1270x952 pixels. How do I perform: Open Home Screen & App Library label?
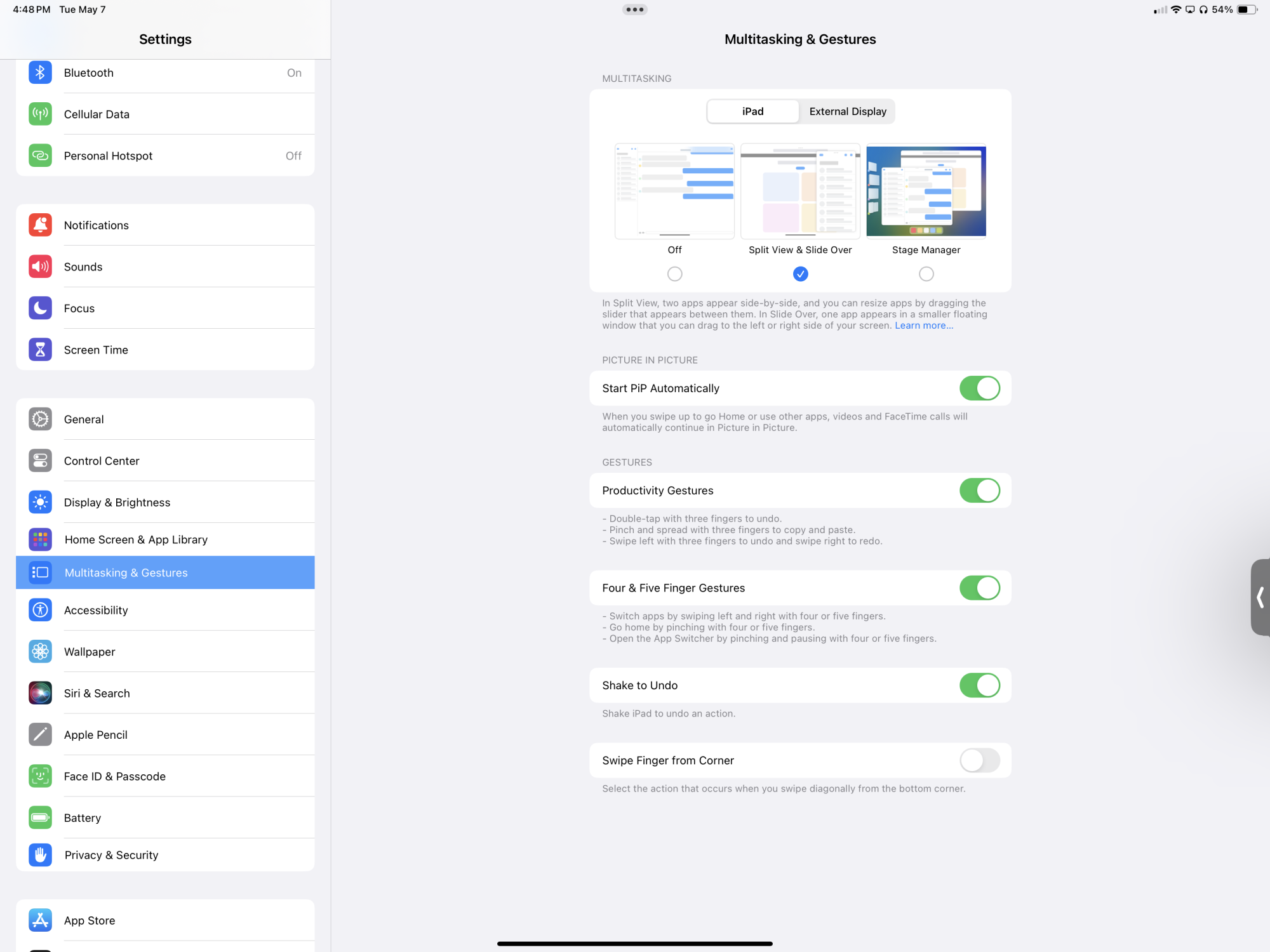coord(137,539)
